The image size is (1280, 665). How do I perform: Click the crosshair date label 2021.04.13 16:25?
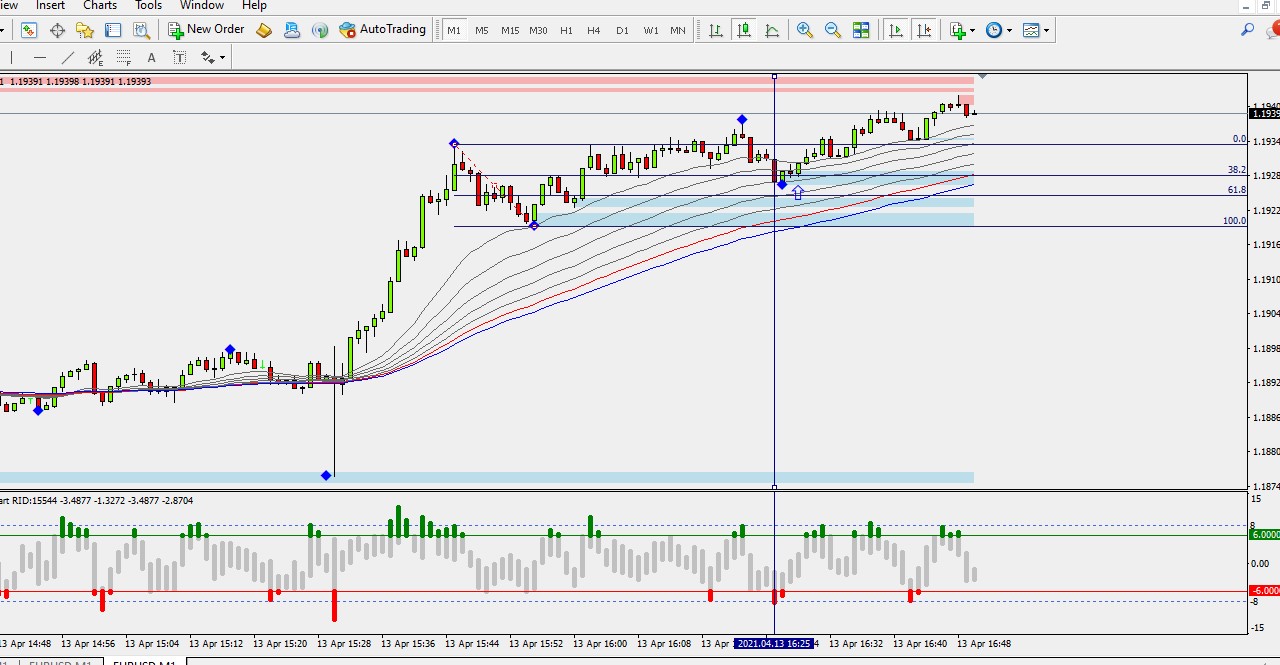(x=775, y=643)
